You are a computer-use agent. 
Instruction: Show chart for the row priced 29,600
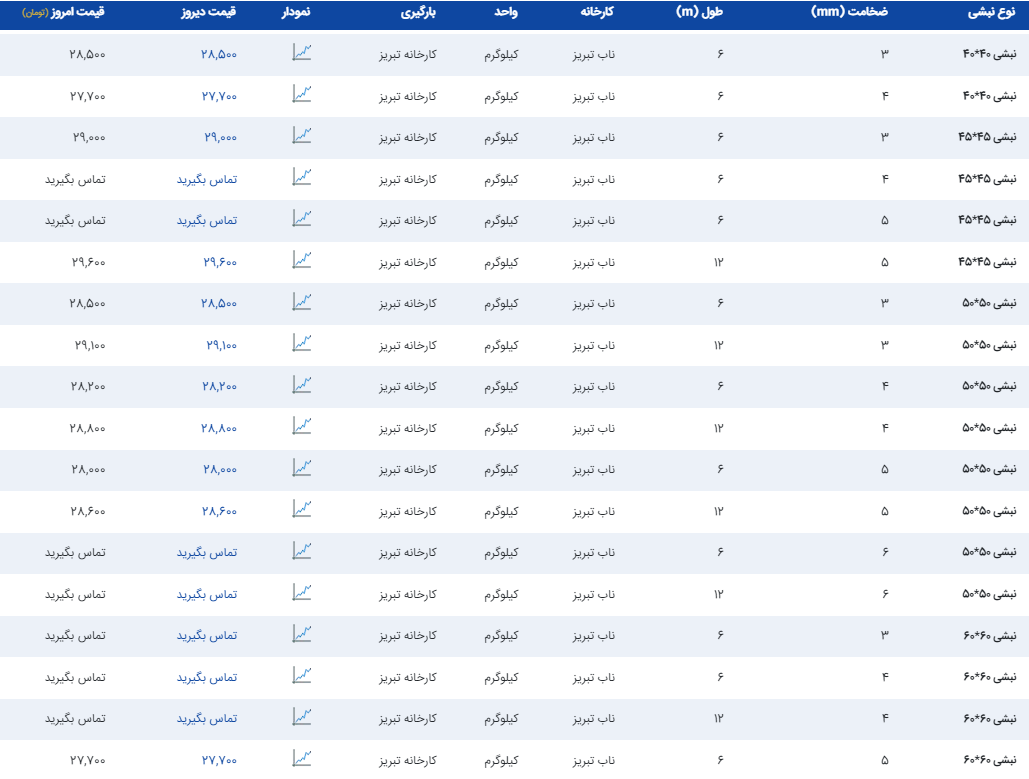(x=301, y=261)
